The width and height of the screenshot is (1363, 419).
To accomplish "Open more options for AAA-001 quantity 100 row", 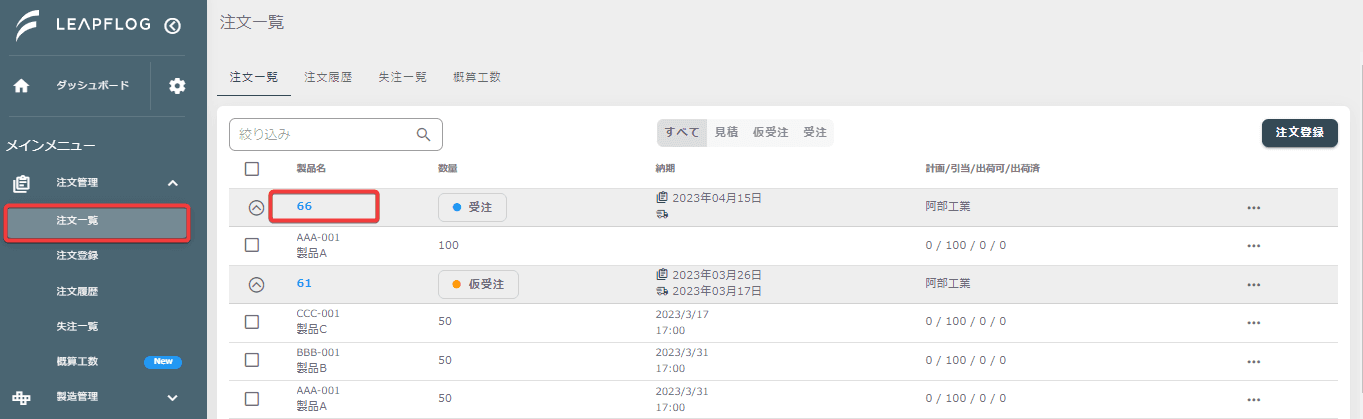I will tap(1254, 246).
